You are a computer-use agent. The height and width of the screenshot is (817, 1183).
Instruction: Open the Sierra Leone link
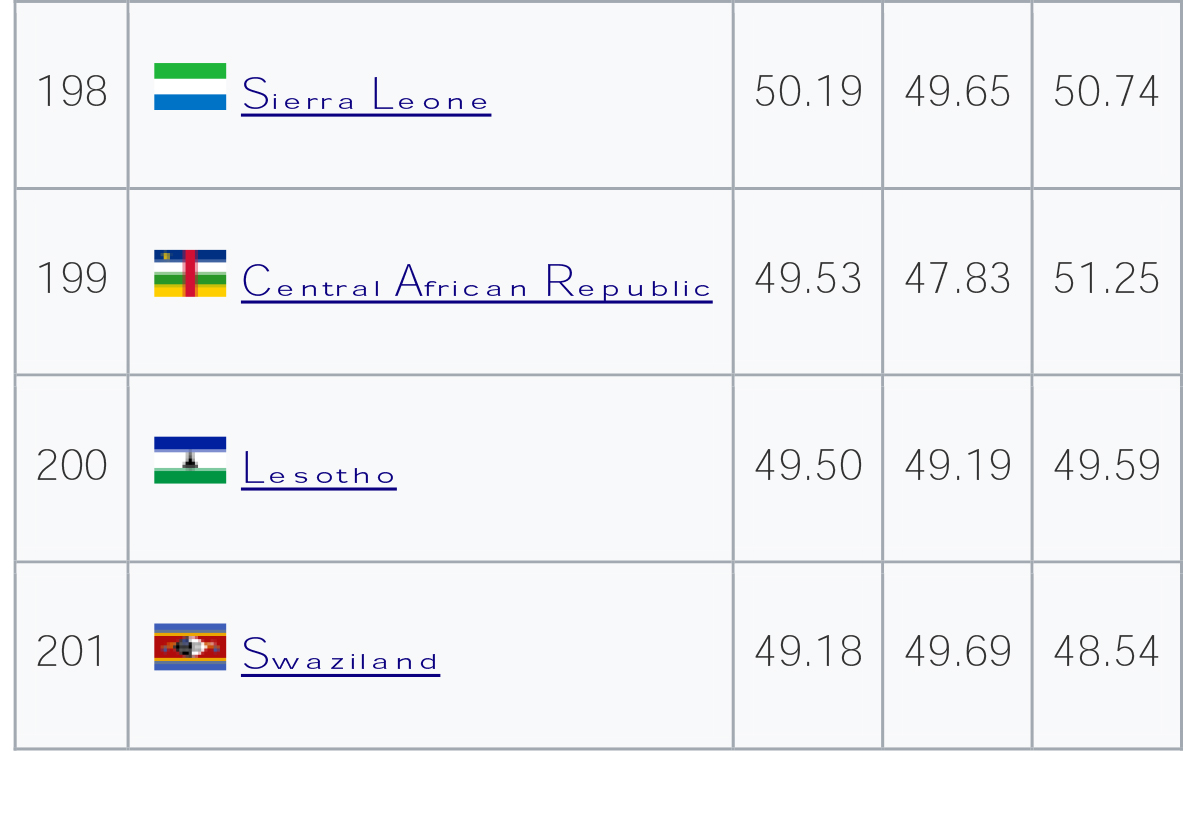(x=366, y=94)
